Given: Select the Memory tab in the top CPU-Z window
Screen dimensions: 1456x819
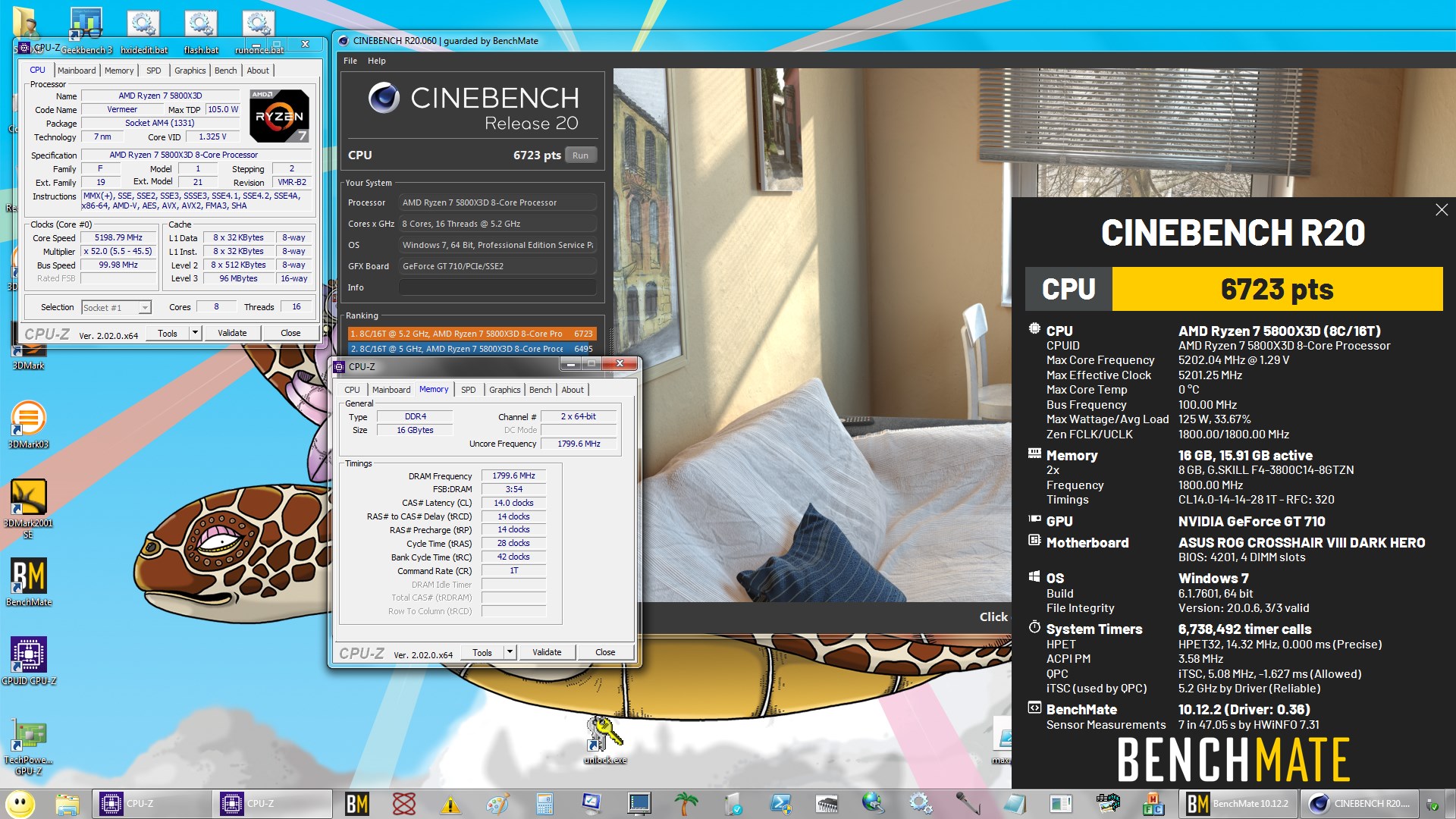Looking at the screenshot, I should pos(119,71).
